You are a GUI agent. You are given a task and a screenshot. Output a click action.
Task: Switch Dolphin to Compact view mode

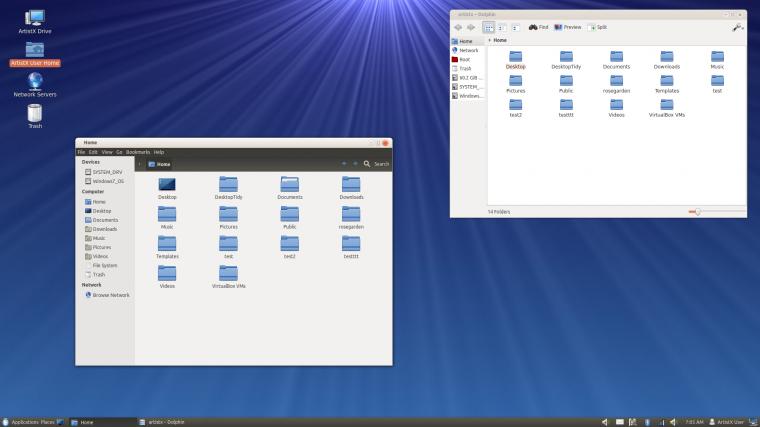point(502,28)
